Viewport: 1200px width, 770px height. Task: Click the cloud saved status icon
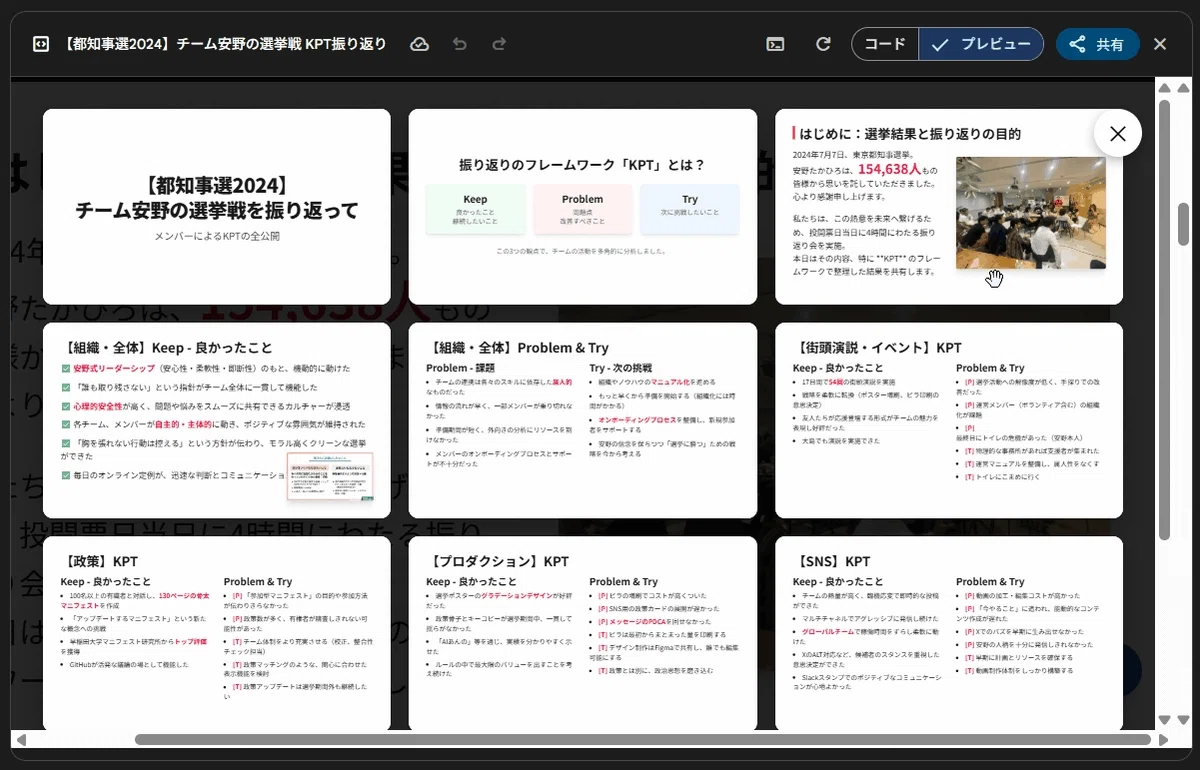(x=420, y=44)
